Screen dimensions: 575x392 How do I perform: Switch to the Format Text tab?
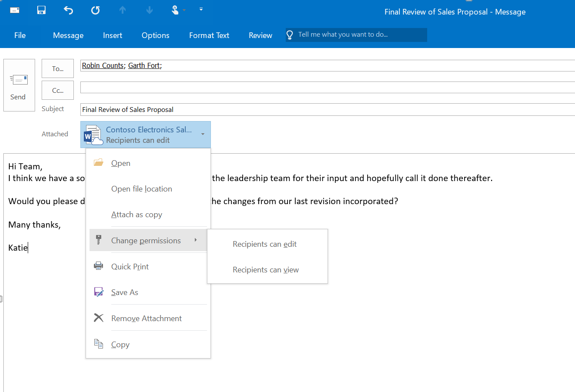[209, 35]
